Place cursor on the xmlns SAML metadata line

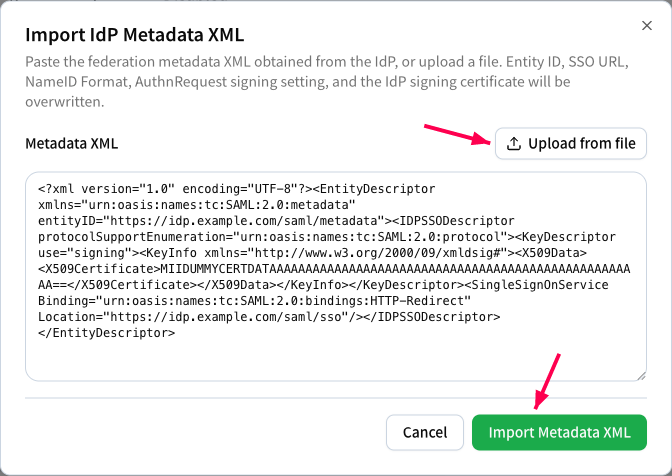click(x=197, y=205)
